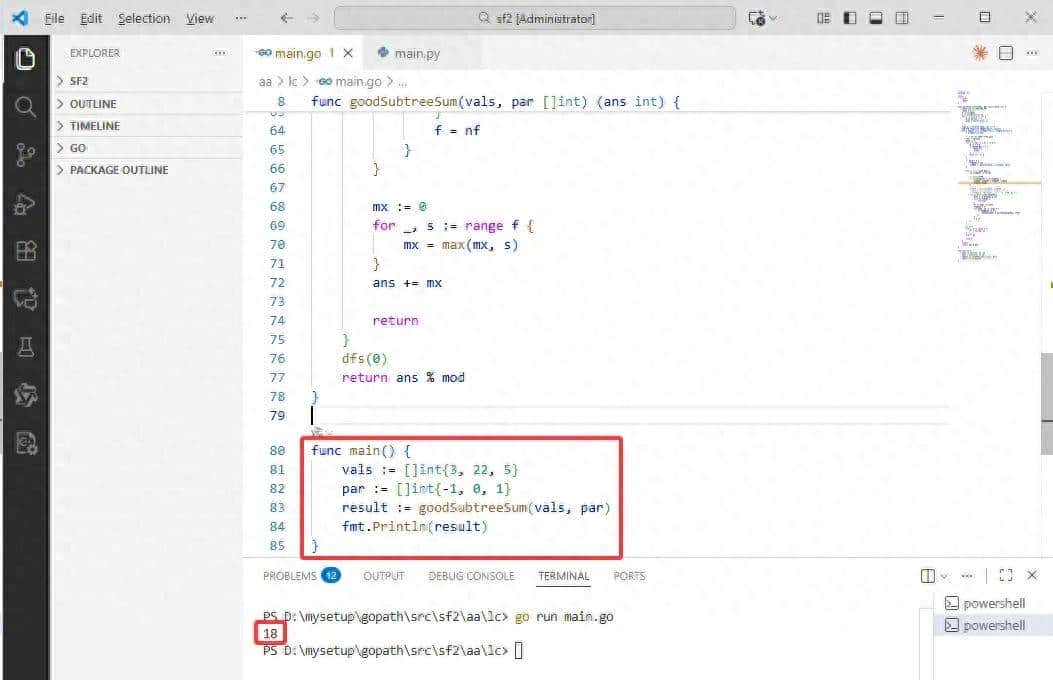Click the aa breadcrumb segment
Screen dimensions: 1053x680
pos(265,82)
